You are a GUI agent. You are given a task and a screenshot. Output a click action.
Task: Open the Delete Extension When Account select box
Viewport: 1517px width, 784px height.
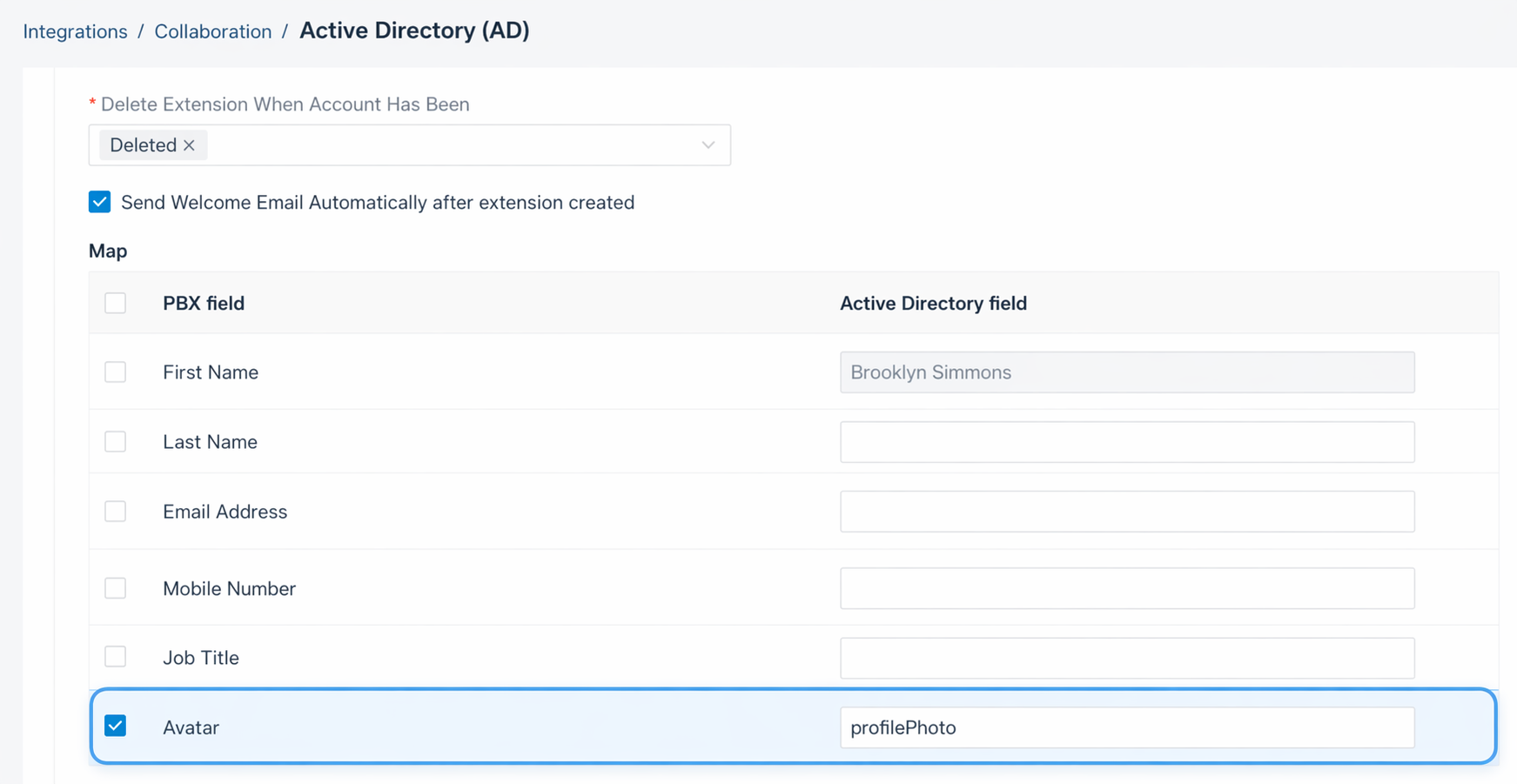[453, 145]
